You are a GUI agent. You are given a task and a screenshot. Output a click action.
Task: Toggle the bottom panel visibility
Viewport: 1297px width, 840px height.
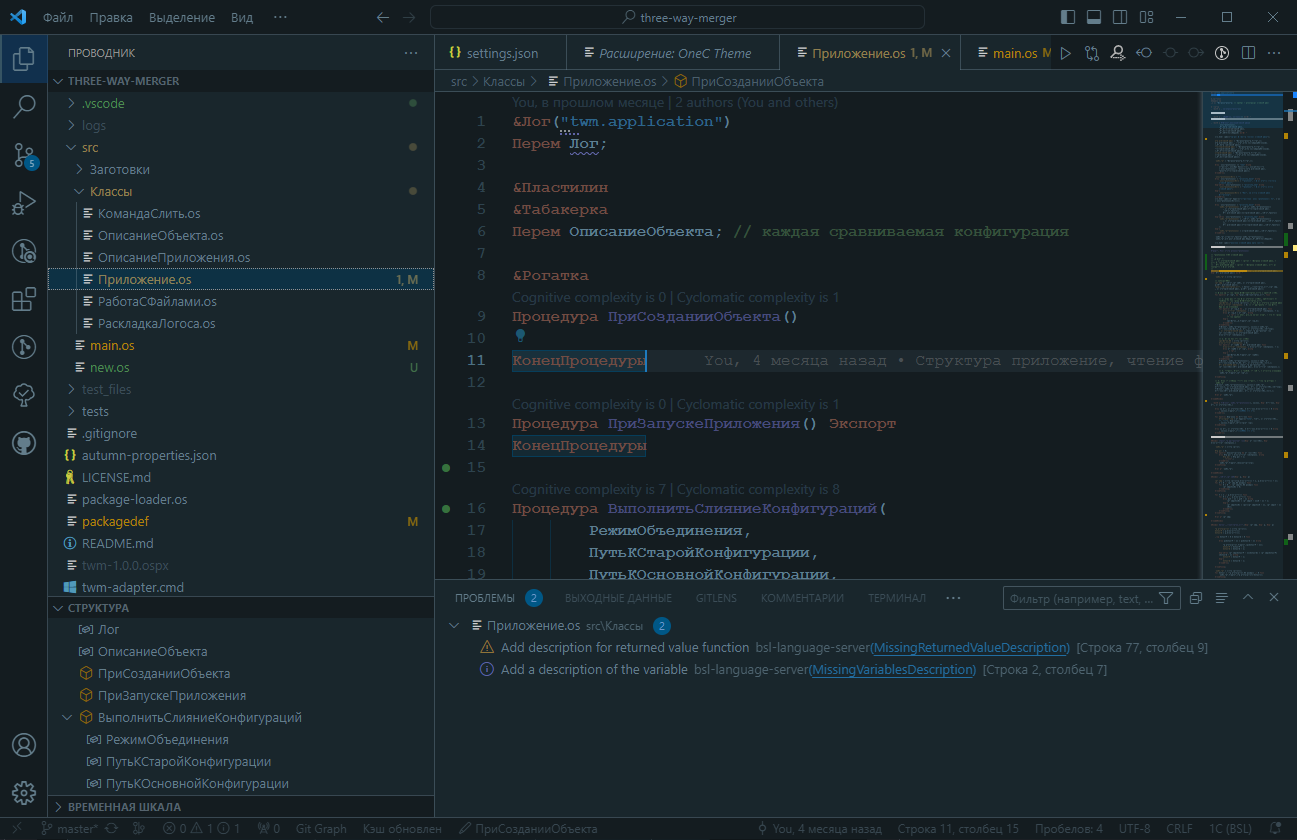[1094, 17]
